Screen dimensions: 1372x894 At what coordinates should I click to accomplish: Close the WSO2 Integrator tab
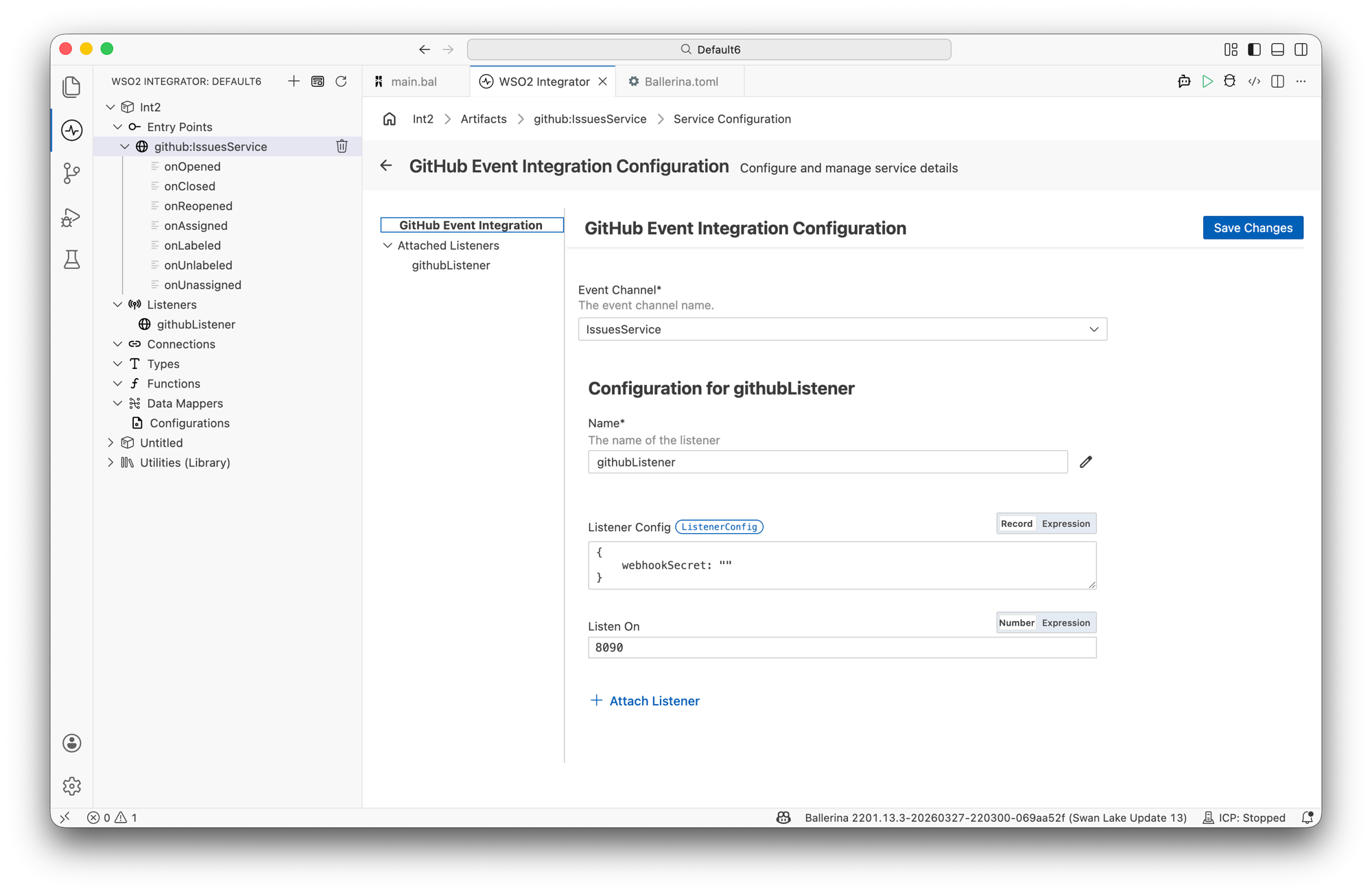(602, 81)
